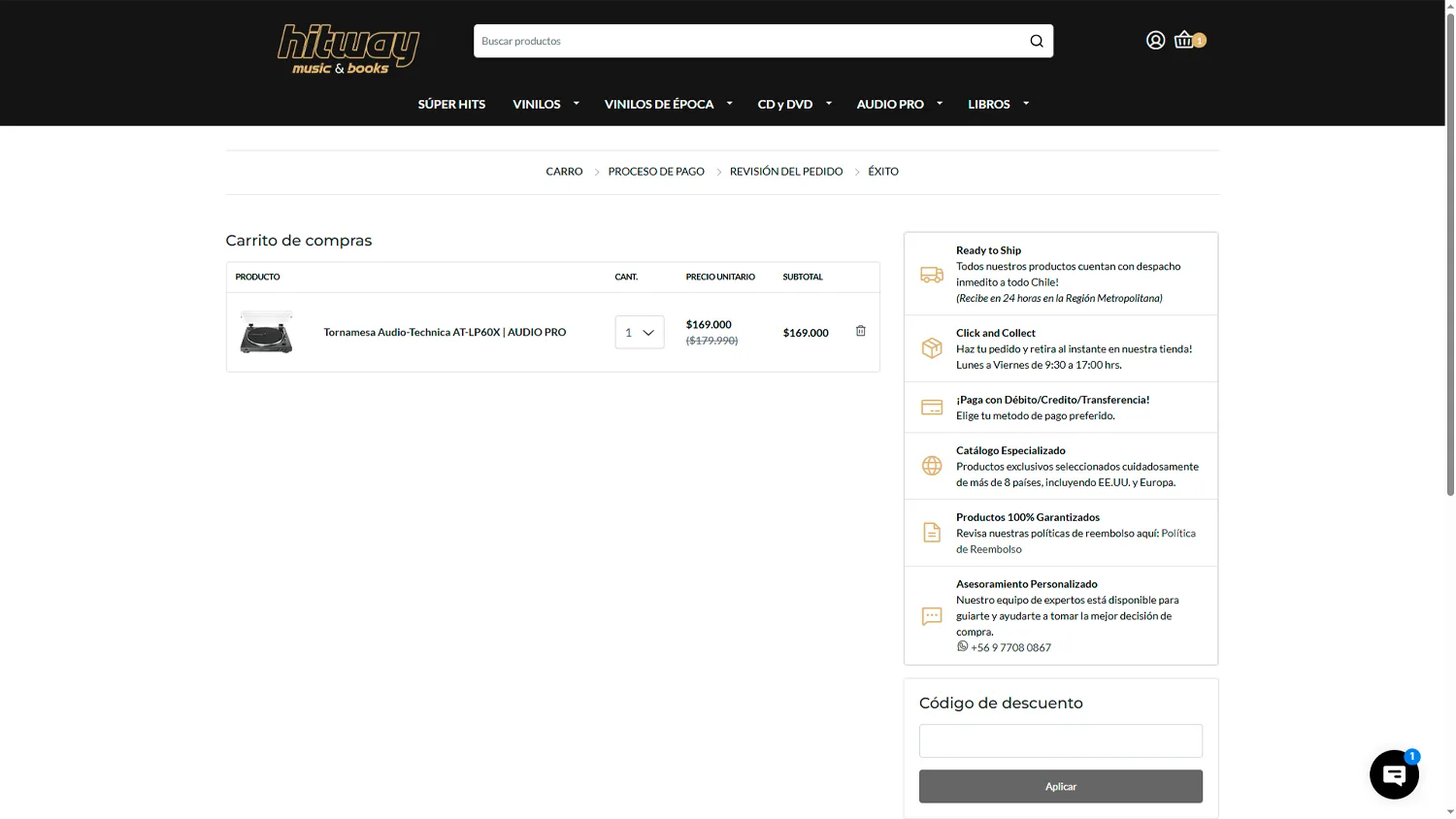
Task: Click the struck-through ($179.990) price
Action: pyautogui.click(x=711, y=341)
